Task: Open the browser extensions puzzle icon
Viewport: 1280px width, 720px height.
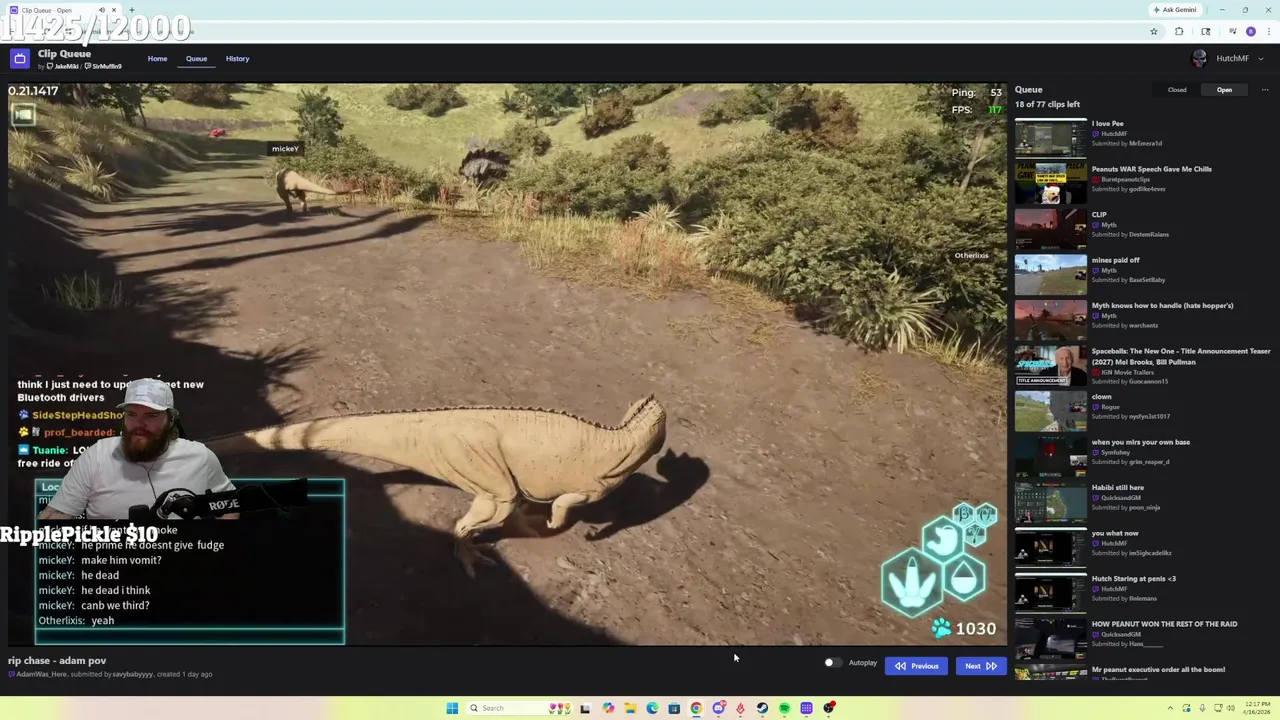Action: pyautogui.click(x=1178, y=32)
